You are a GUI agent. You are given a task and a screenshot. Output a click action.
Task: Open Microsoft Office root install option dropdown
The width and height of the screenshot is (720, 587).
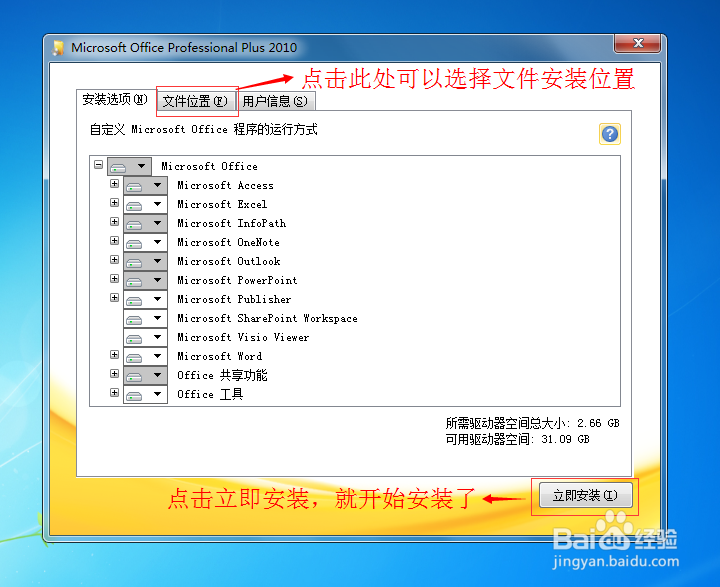129,166
